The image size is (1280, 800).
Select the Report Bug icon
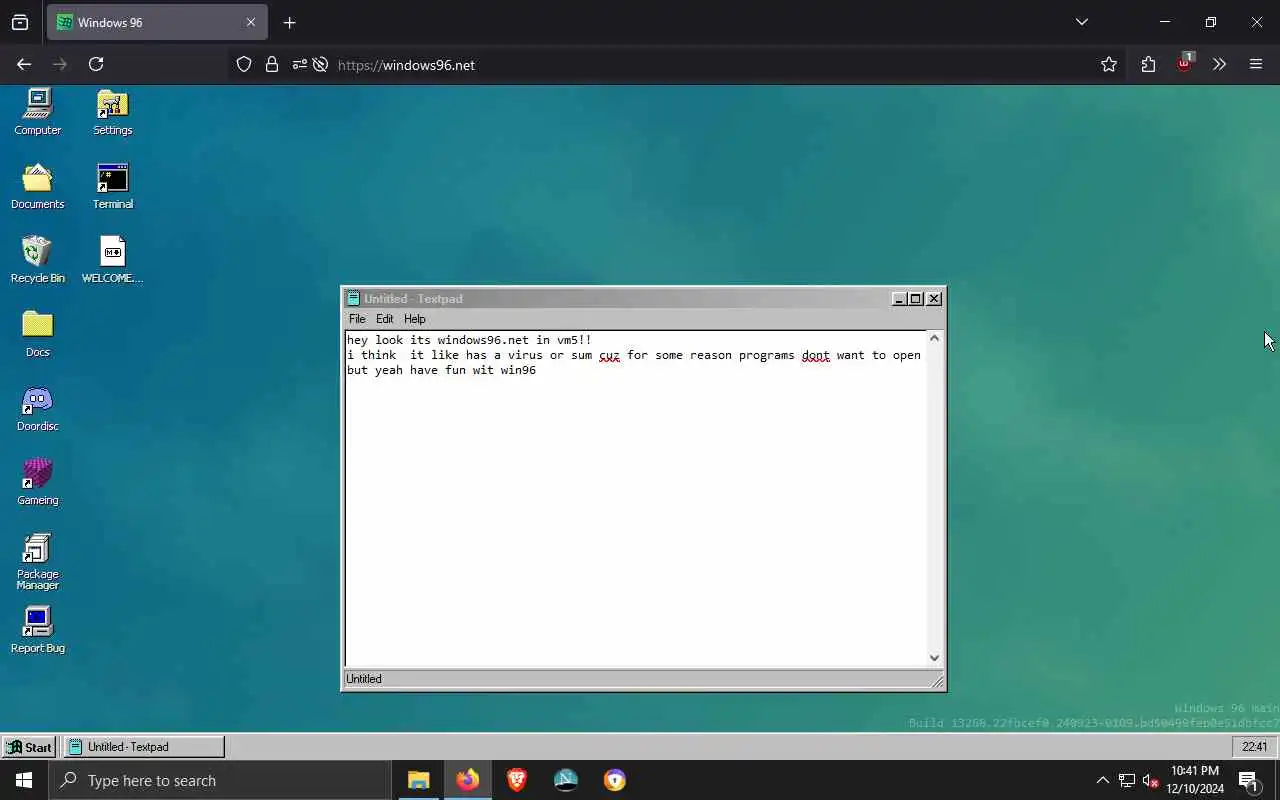pyautogui.click(x=38, y=630)
